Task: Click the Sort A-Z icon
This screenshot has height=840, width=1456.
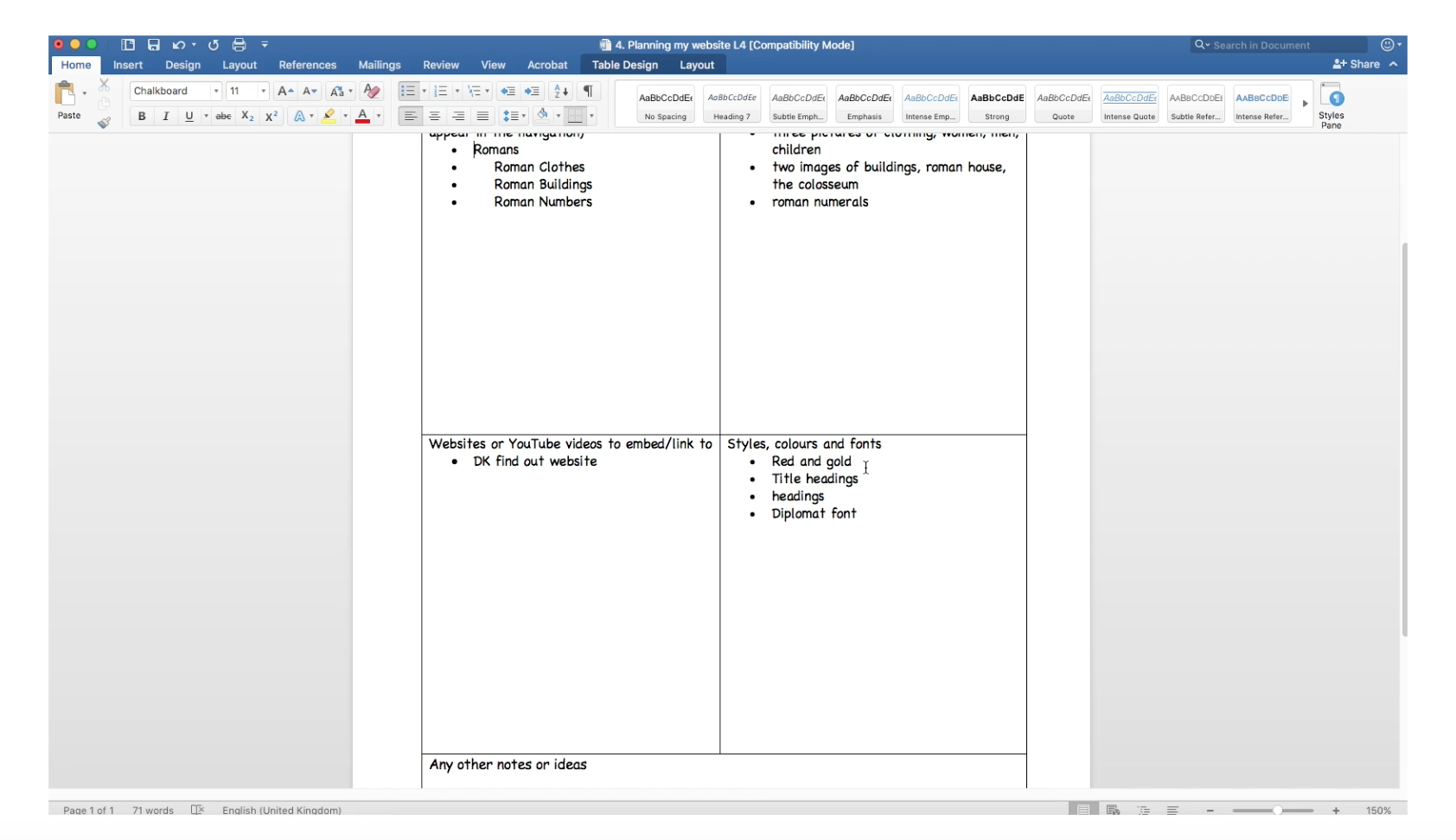Action: [x=561, y=91]
